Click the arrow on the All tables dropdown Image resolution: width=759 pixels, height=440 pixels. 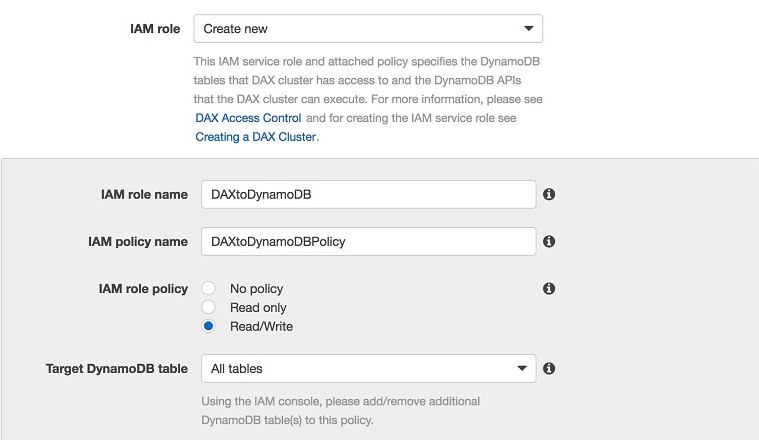pyautogui.click(x=521, y=369)
